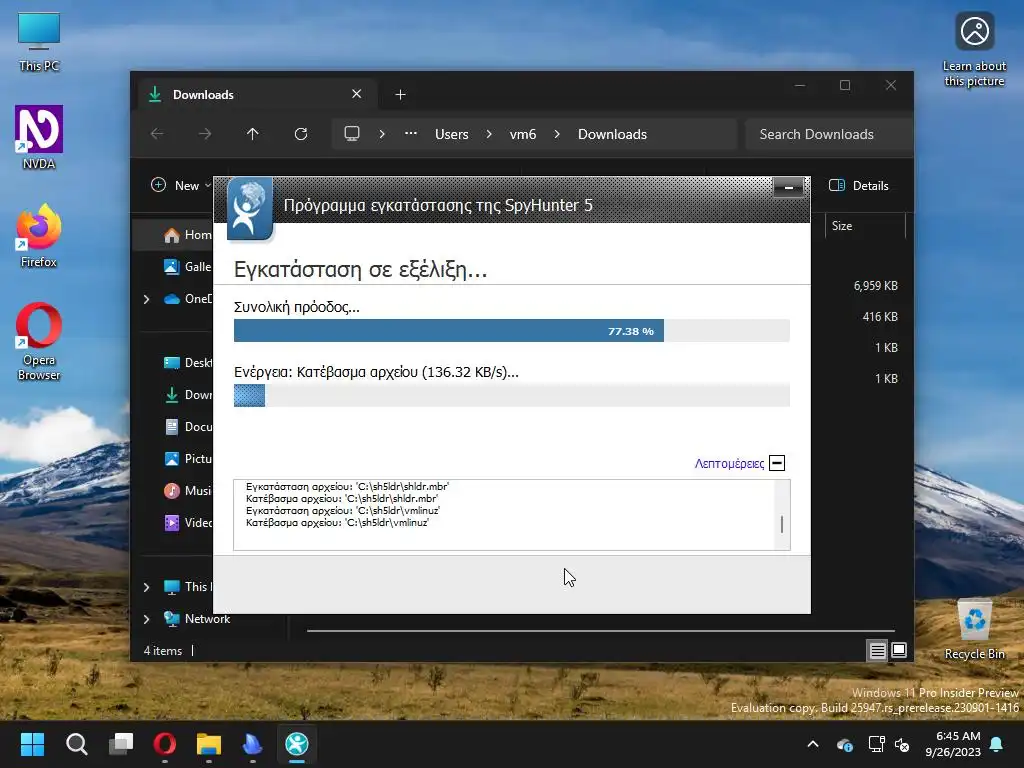Image resolution: width=1024 pixels, height=768 pixels.
Task: Click the PC icon in address bar
Action: (352, 134)
